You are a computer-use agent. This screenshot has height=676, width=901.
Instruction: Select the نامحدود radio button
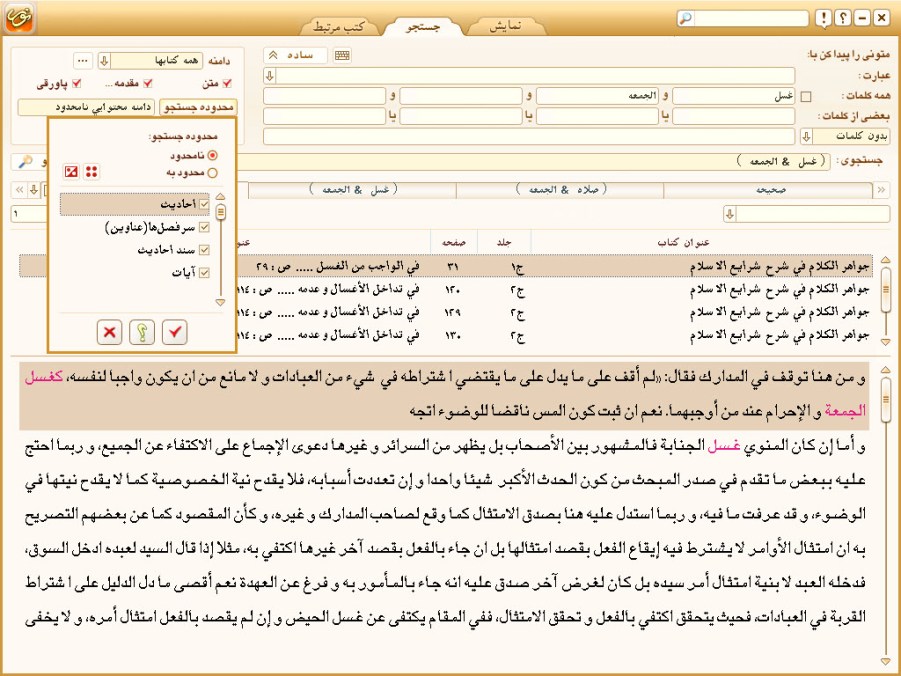click(x=213, y=155)
